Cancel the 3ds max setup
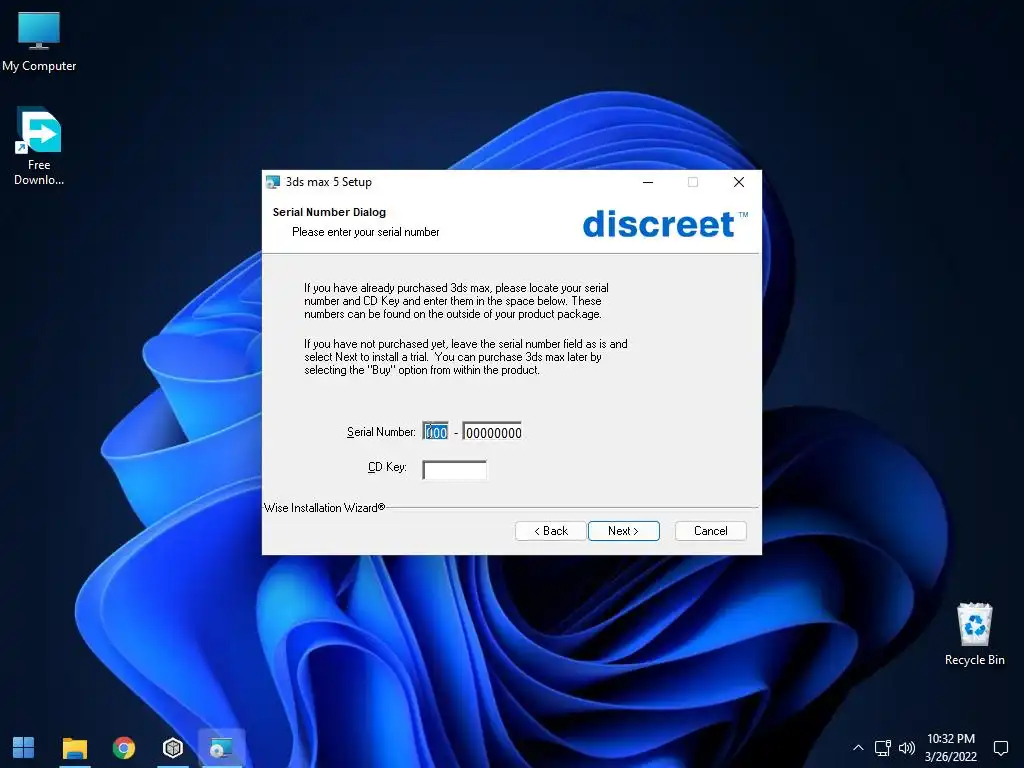Viewport: 1024px width, 768px height. [x=711, y=531]
